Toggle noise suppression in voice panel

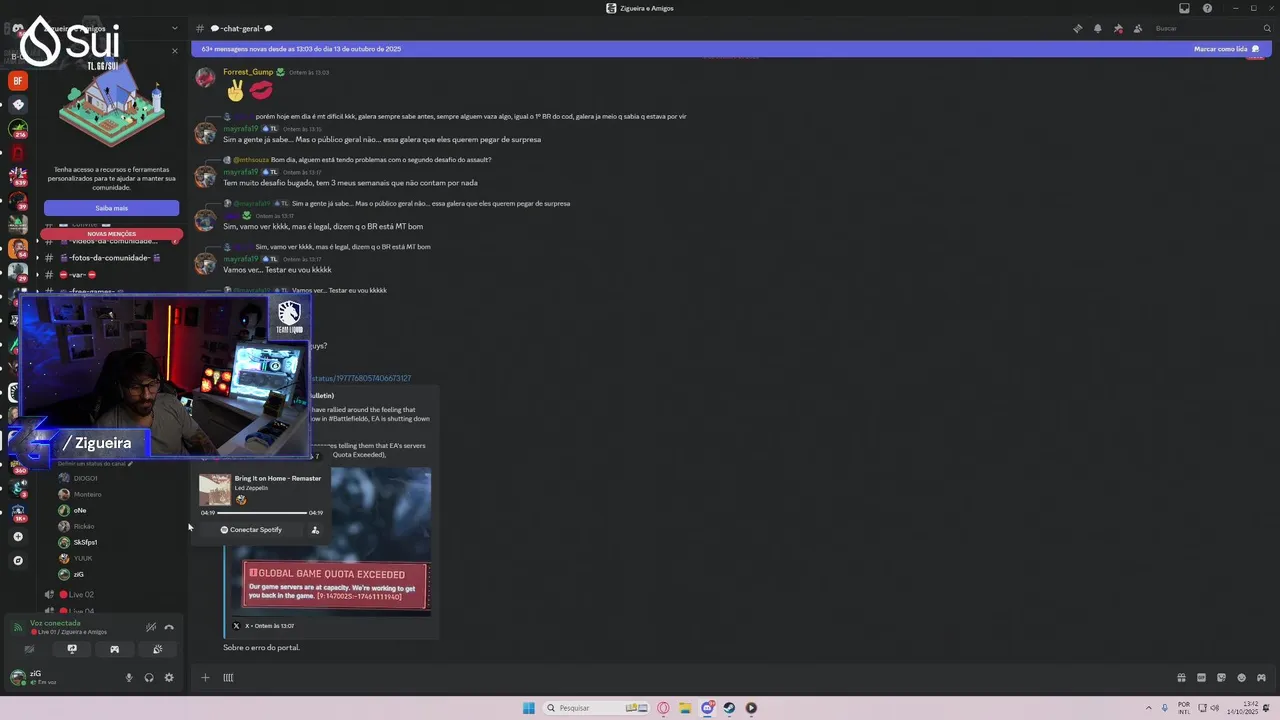(151, 627)
